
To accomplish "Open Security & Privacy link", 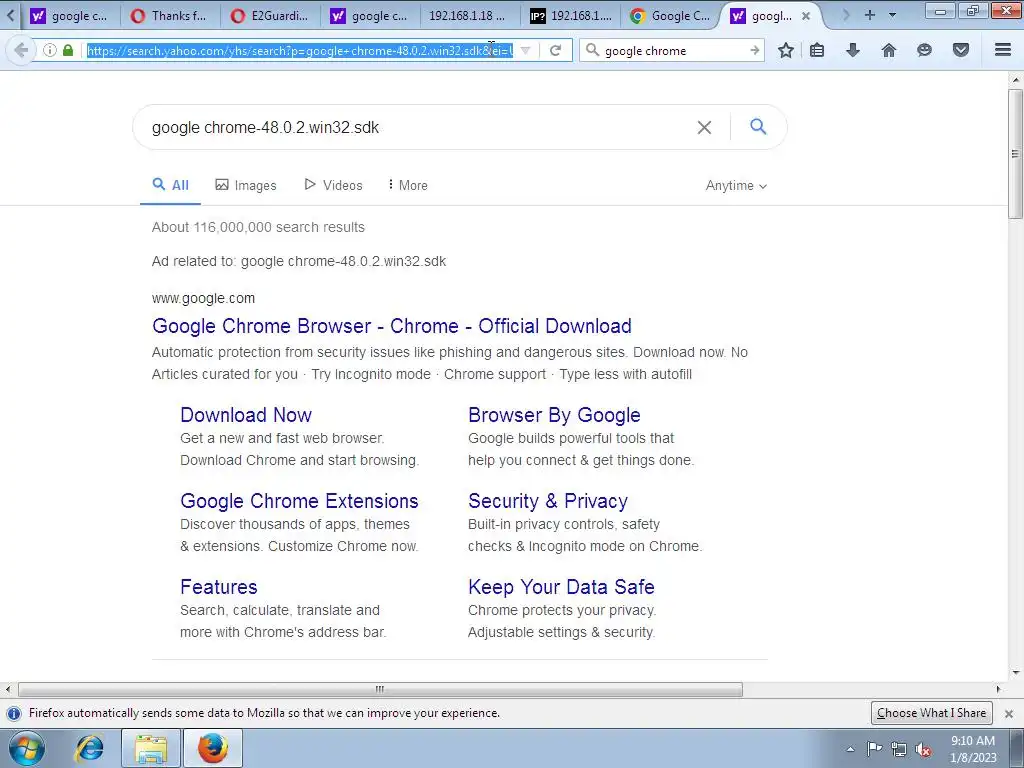I will [548, 501].
